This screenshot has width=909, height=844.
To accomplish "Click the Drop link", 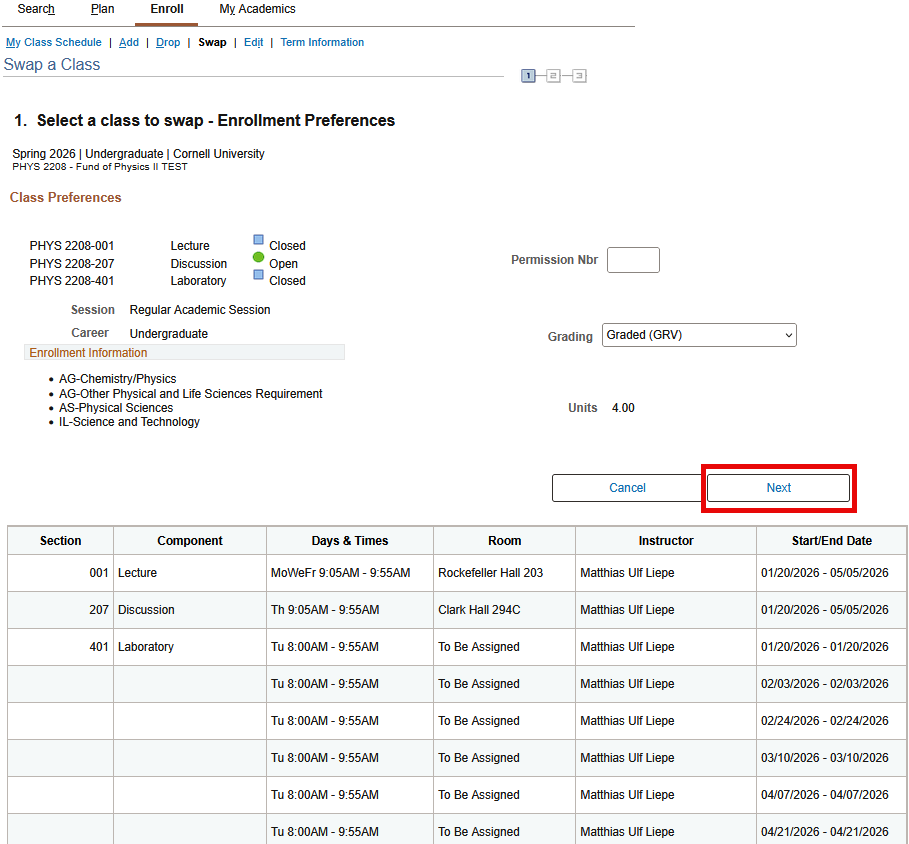I will (x=167, y=43).
